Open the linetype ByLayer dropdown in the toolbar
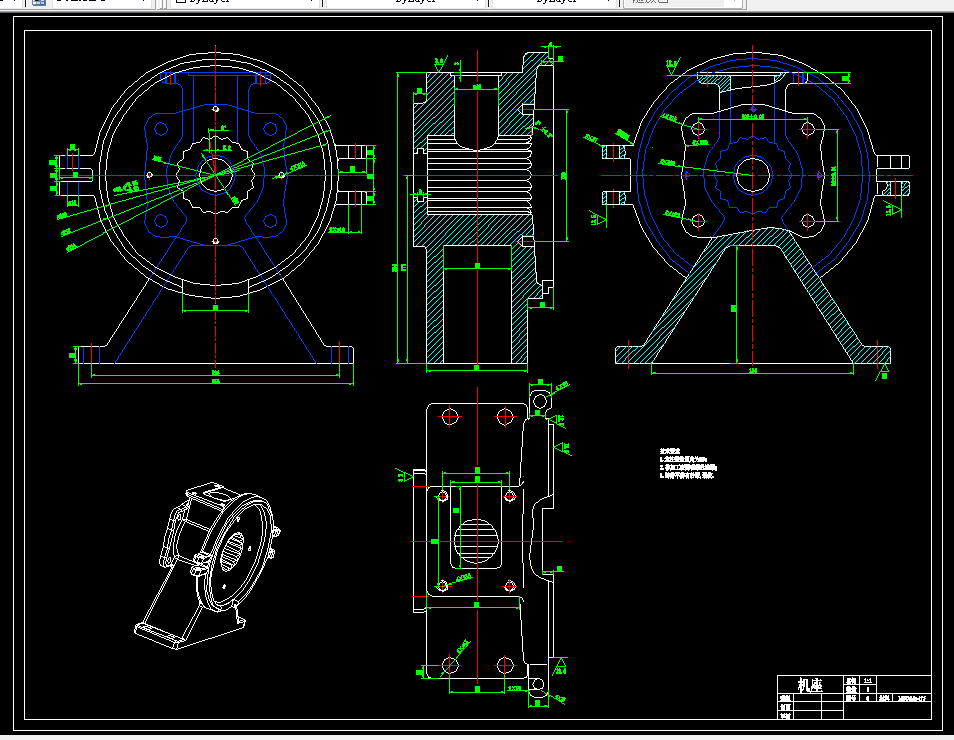Screen dimensions: 954x740 click(x=406, y=2)
